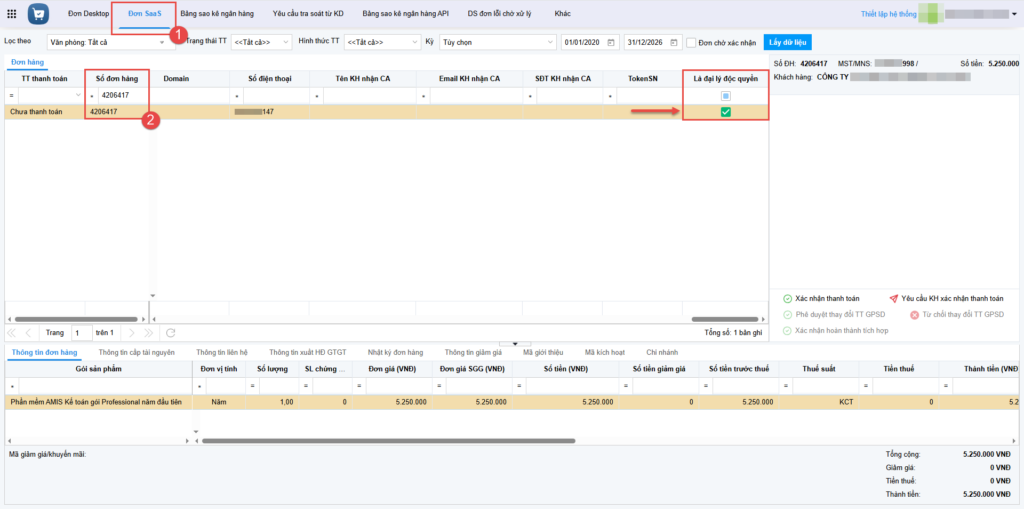Open the Thông tin liên hệ tab

pyautogui.click(x=222, y=352)
